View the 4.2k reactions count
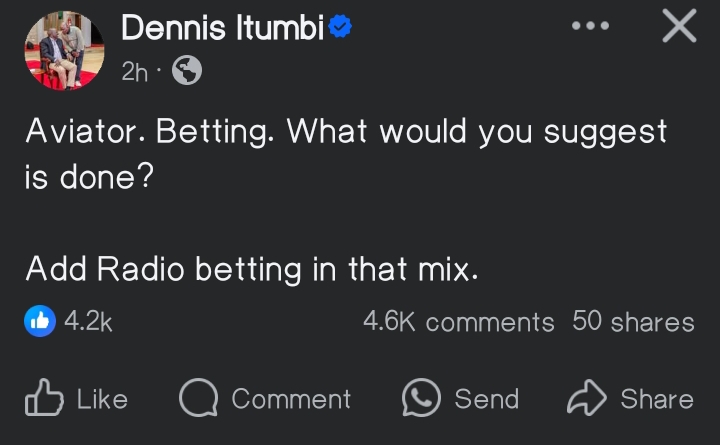This screenshot has height=445, width=720. 88,321
